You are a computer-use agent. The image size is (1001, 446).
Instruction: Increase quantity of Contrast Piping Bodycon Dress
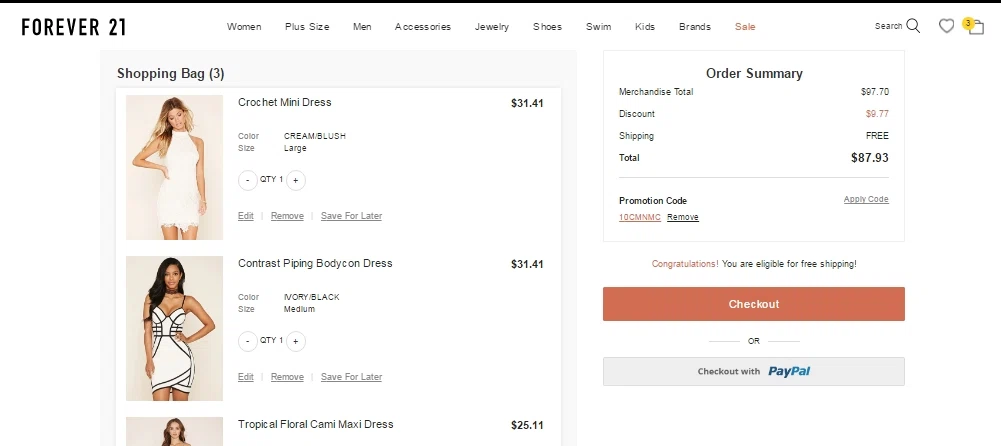point(296,341)
